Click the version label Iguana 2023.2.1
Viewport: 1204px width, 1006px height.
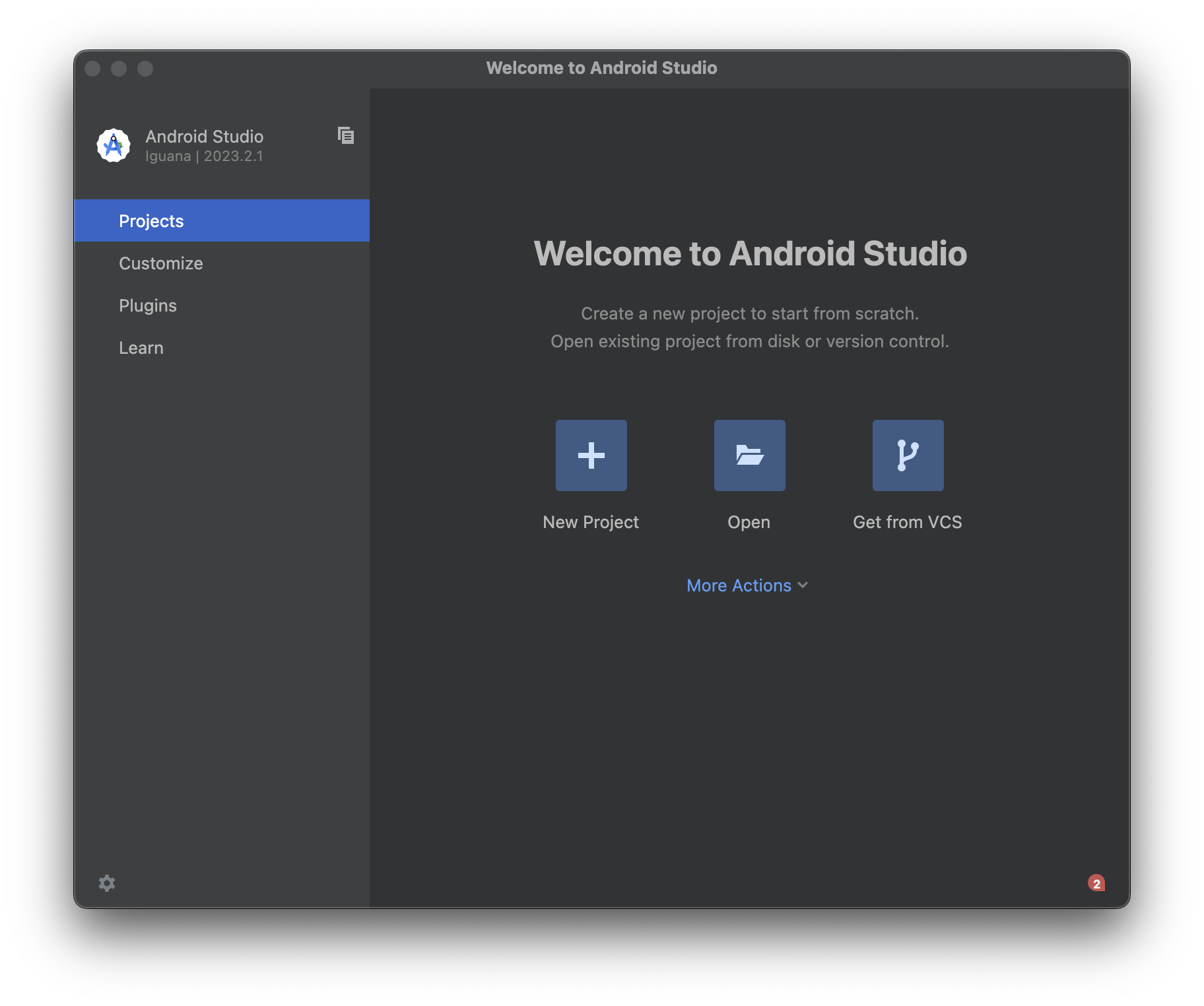point(204,156)
